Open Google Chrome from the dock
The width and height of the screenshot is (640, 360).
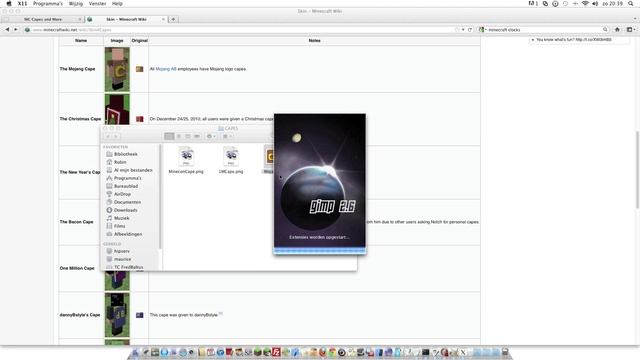[332, 352]
